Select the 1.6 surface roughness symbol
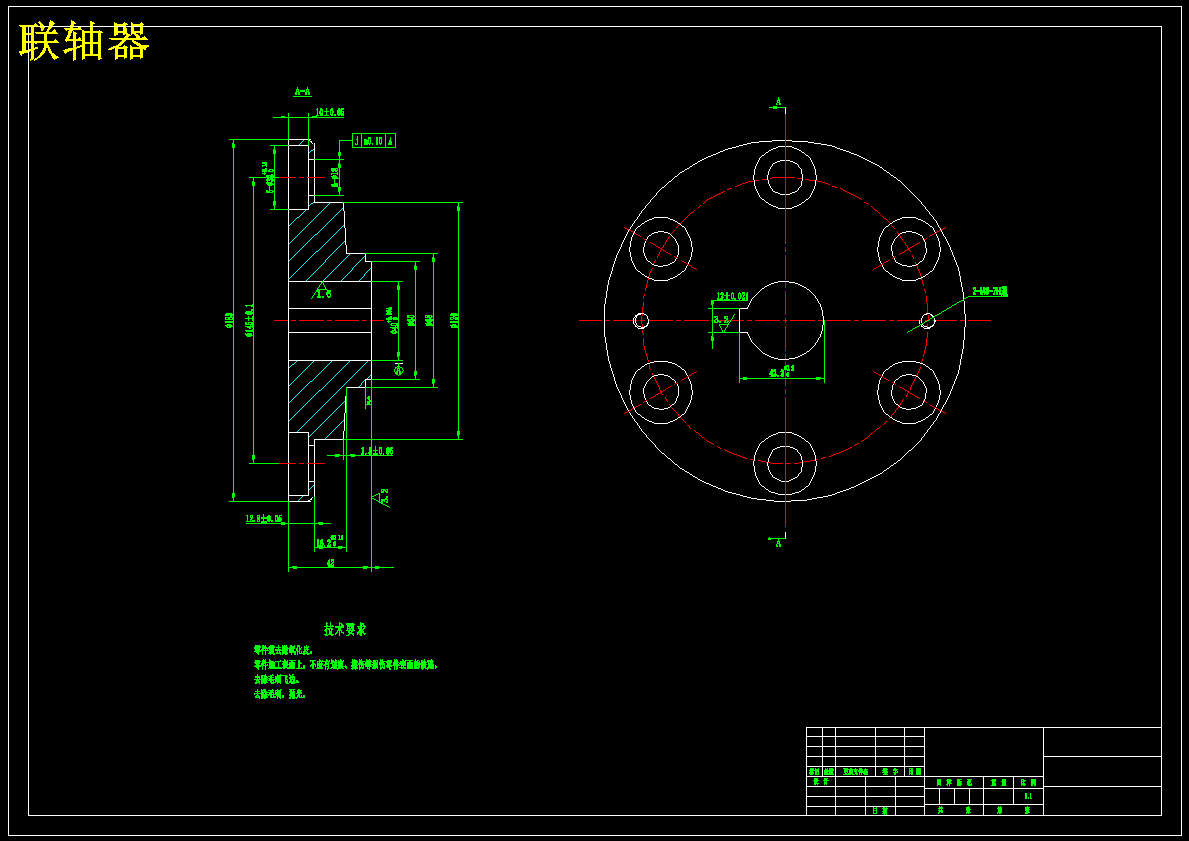The image size is (1189, 841). [x=322, y=290]
